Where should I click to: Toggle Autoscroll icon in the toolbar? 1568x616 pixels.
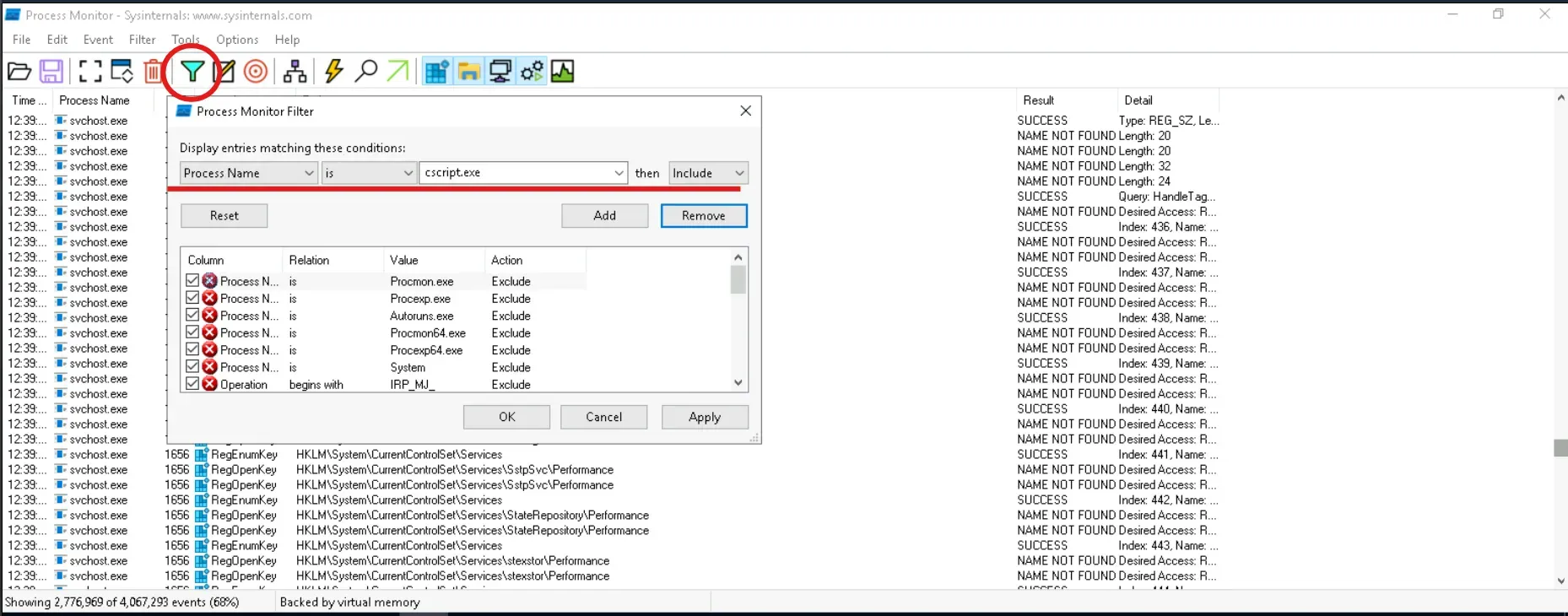(122, 72)
